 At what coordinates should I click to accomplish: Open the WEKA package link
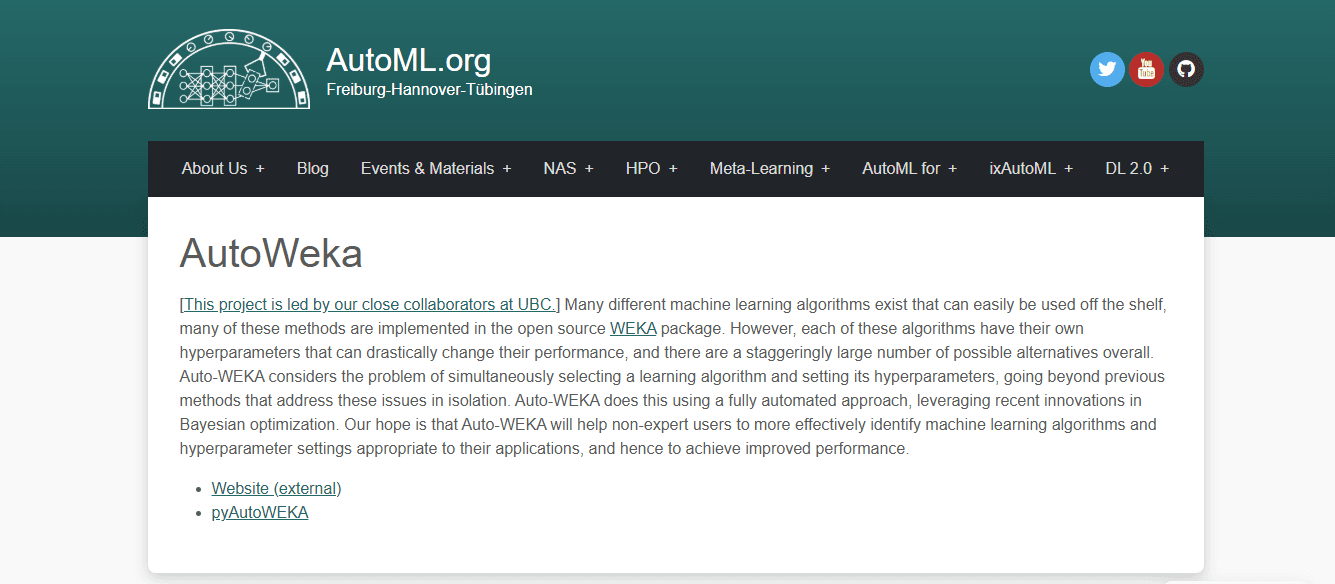coord(633,328)
